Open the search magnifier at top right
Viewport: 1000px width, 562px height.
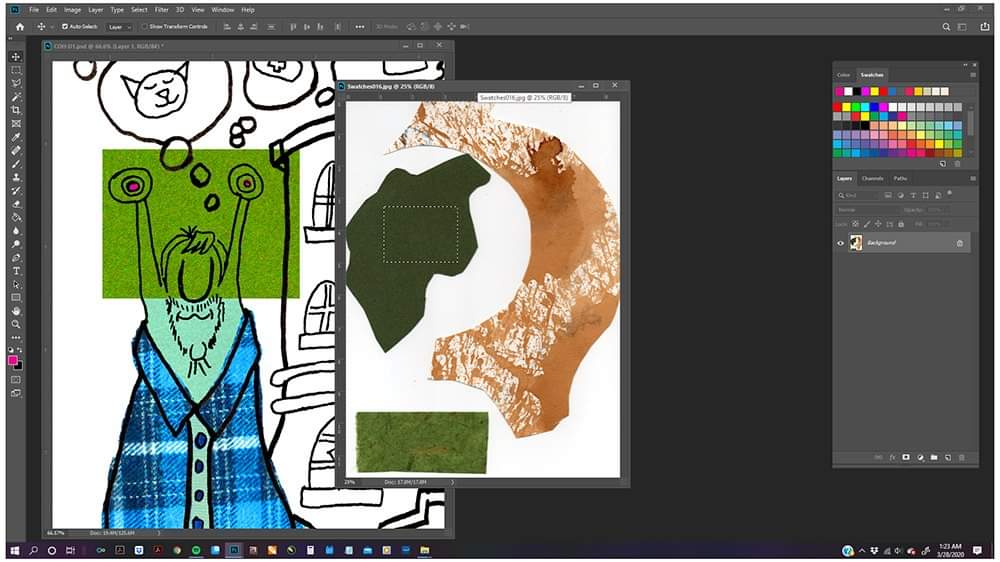point(946,27)
